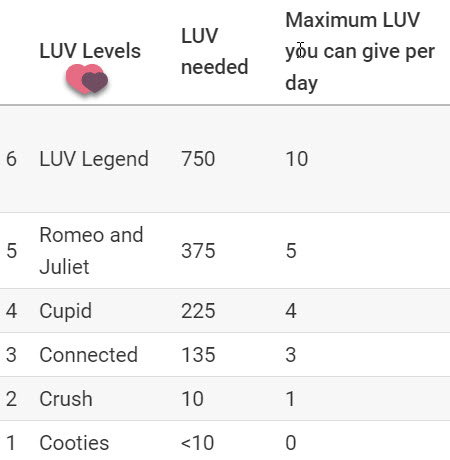Click the Romeo and Juliet level name
This screenshot has height=460, width=450.
pyautogui.click(x=91, y=251)
